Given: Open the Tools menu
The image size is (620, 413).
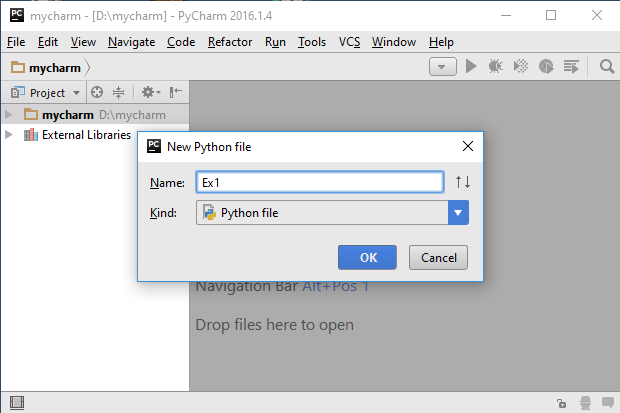Looking at the screenshot, I should [312, 42].
